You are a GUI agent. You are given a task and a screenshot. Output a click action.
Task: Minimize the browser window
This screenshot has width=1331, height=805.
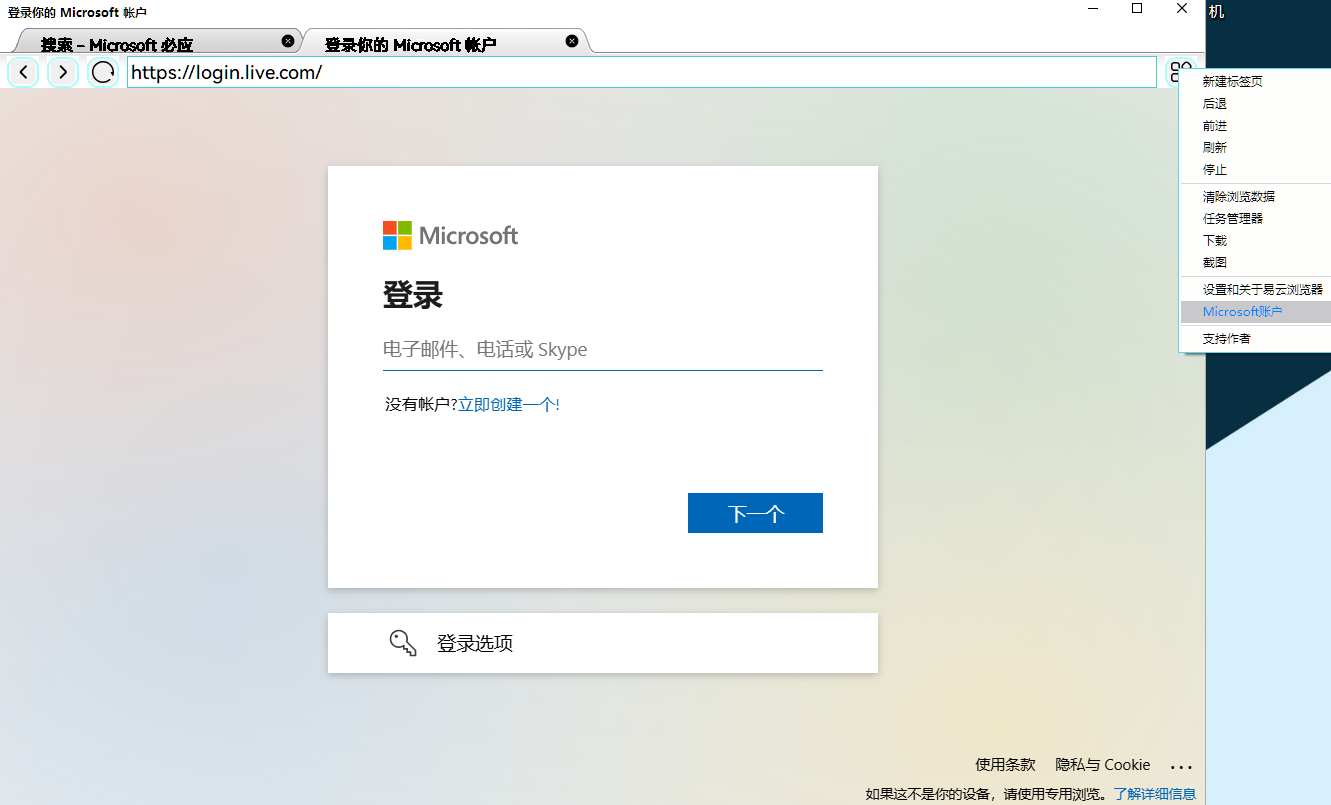click(x=1092, y=9)
